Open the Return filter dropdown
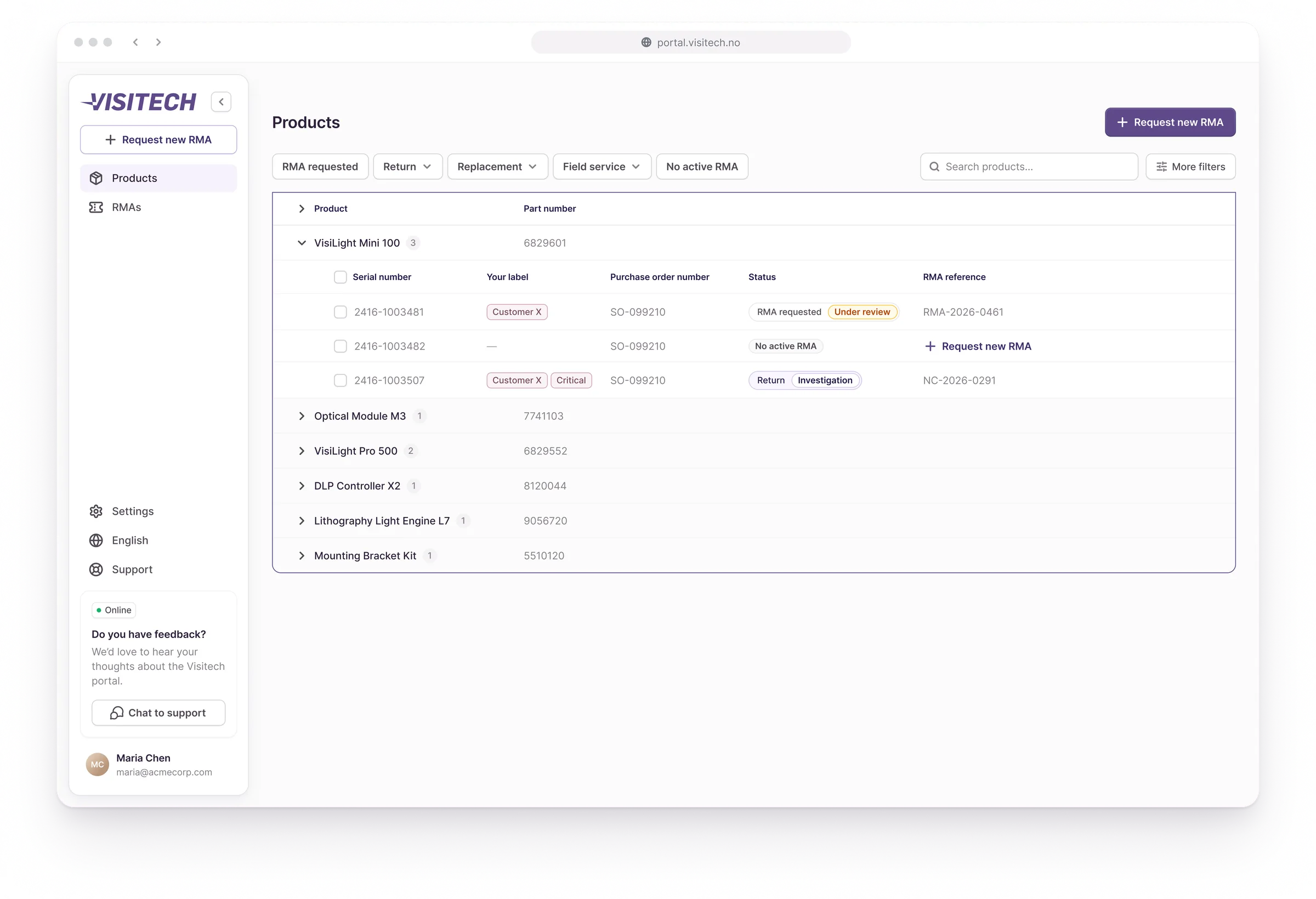This screenshot has height=899, width=1316. point(408,167)
